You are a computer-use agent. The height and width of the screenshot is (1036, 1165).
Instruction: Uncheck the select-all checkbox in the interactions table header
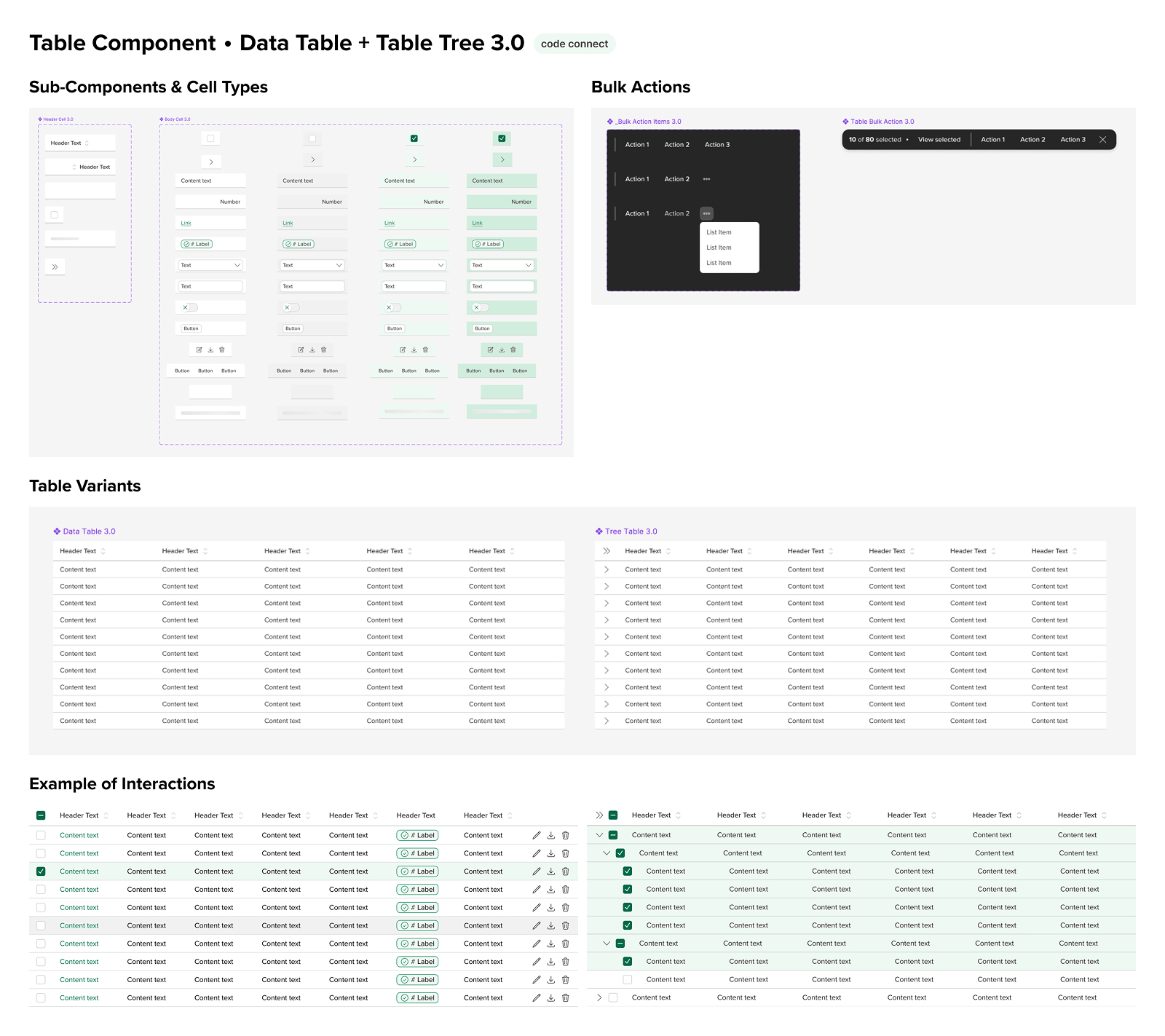[x=41, y=815]
